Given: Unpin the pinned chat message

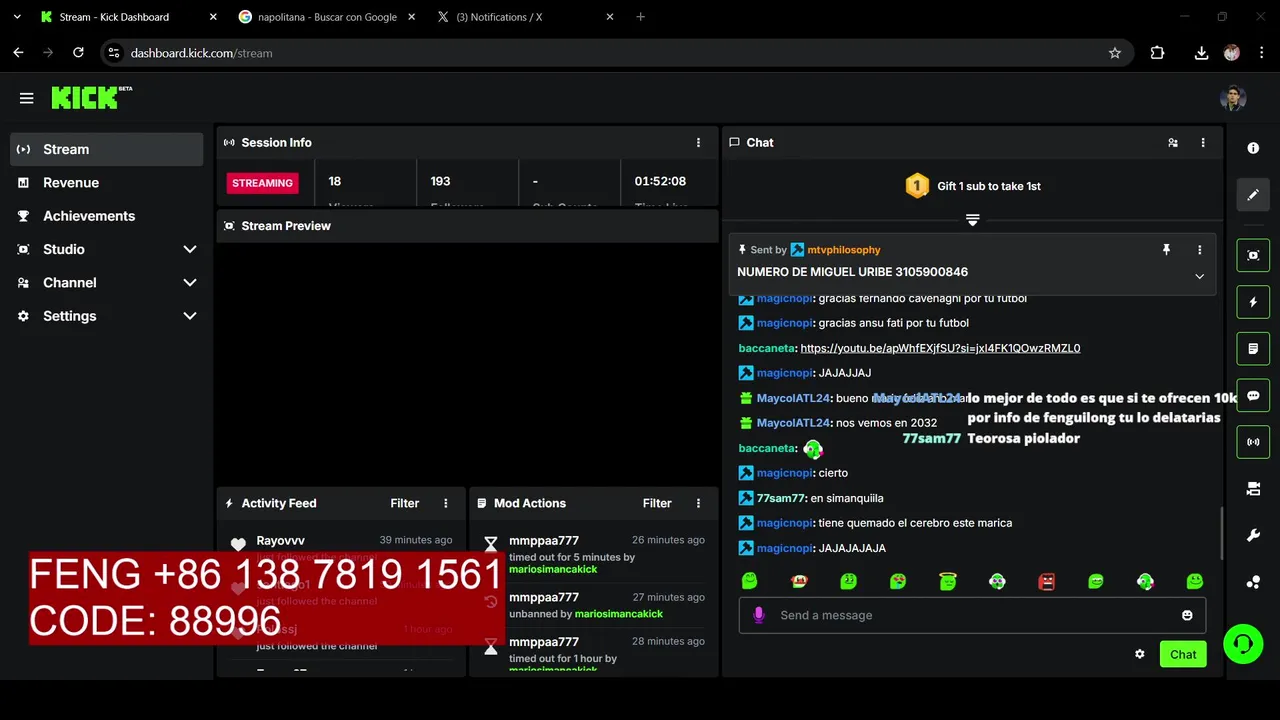Looking at the screenshot, I should pyautogui.click(x=1166, y=250).
